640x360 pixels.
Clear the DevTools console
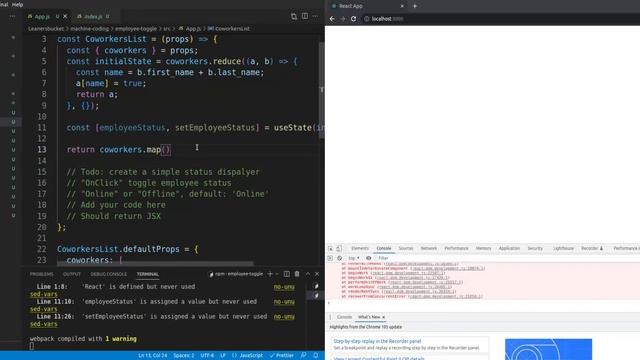coord(339,258)
